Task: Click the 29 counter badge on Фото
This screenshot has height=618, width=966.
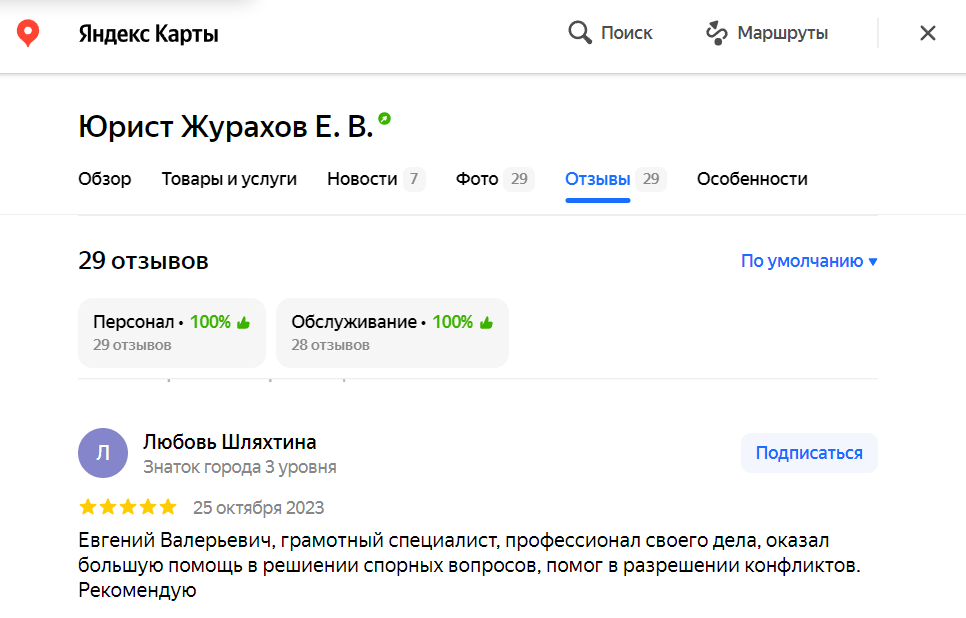Action: pyautogui.click(x=519, y=179)
